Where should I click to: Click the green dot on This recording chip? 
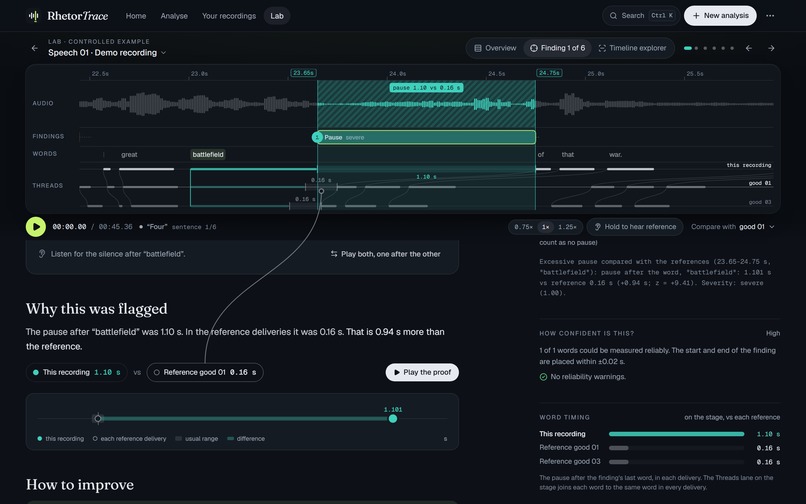(x=35, y=372)
